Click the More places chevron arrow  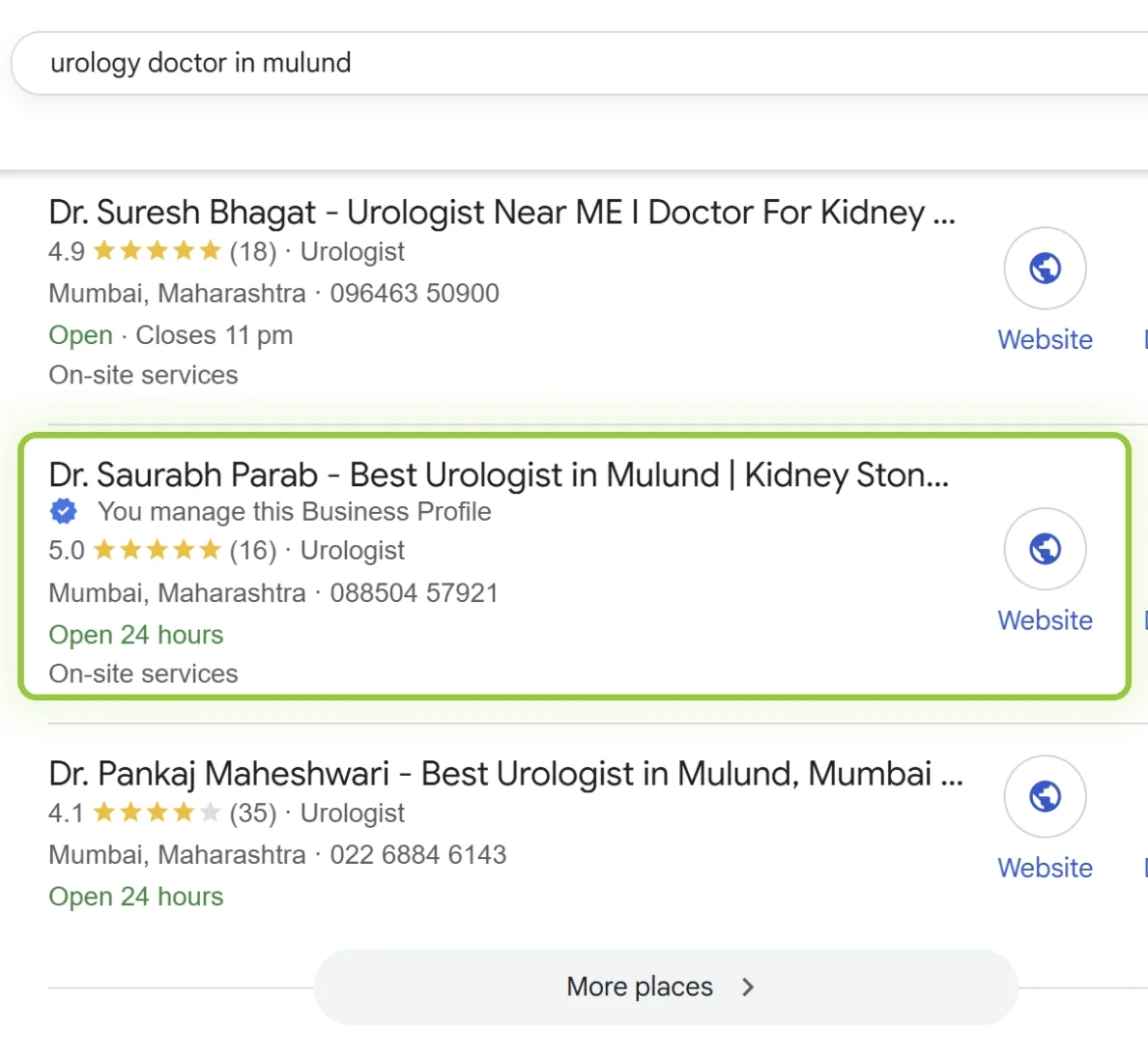(747, 986)
